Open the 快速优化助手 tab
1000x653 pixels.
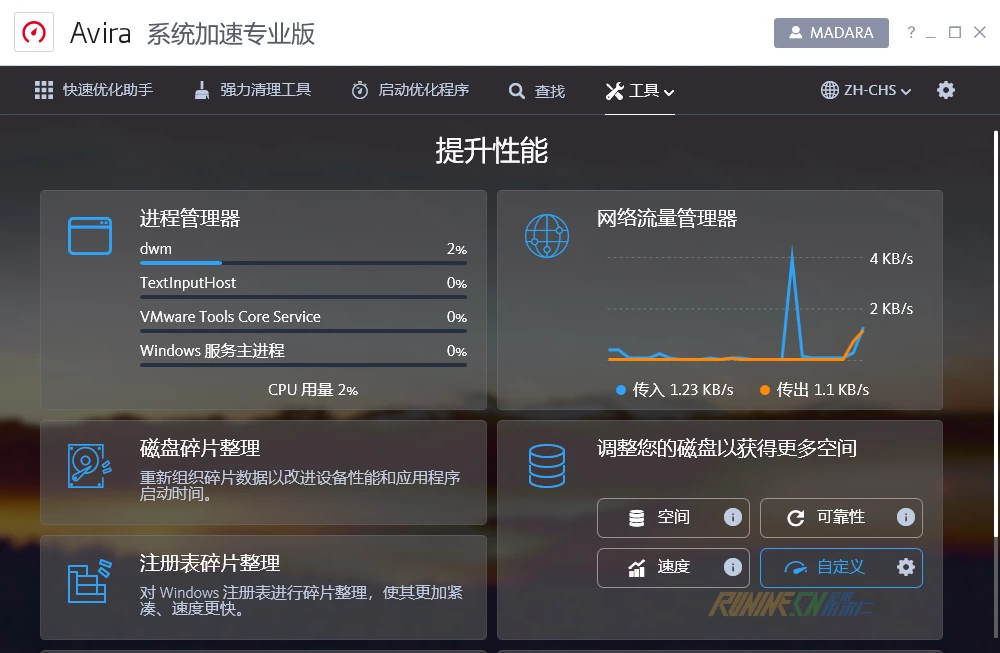point(94,91)
